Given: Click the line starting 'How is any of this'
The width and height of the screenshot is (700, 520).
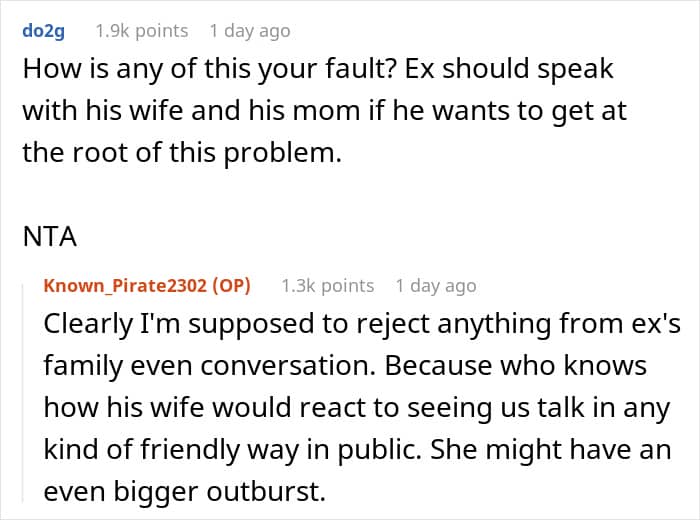Looking at the screenshot, I should pos(317,72).
